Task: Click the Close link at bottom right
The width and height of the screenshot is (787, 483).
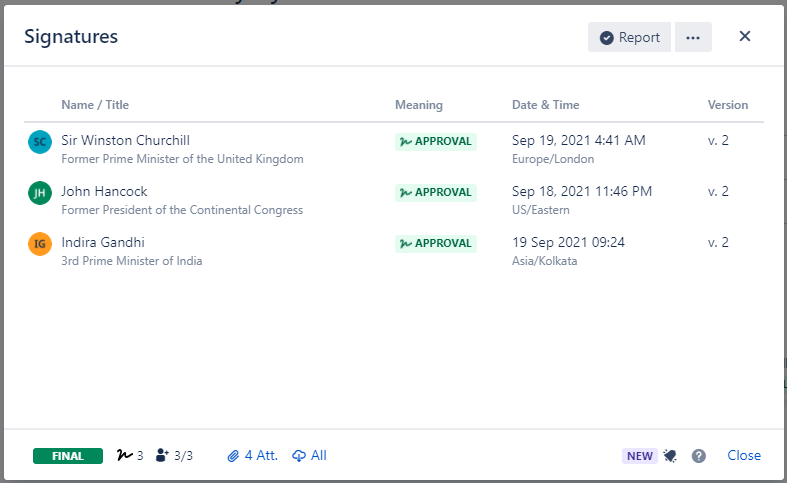Action: (x=744, y=456)
